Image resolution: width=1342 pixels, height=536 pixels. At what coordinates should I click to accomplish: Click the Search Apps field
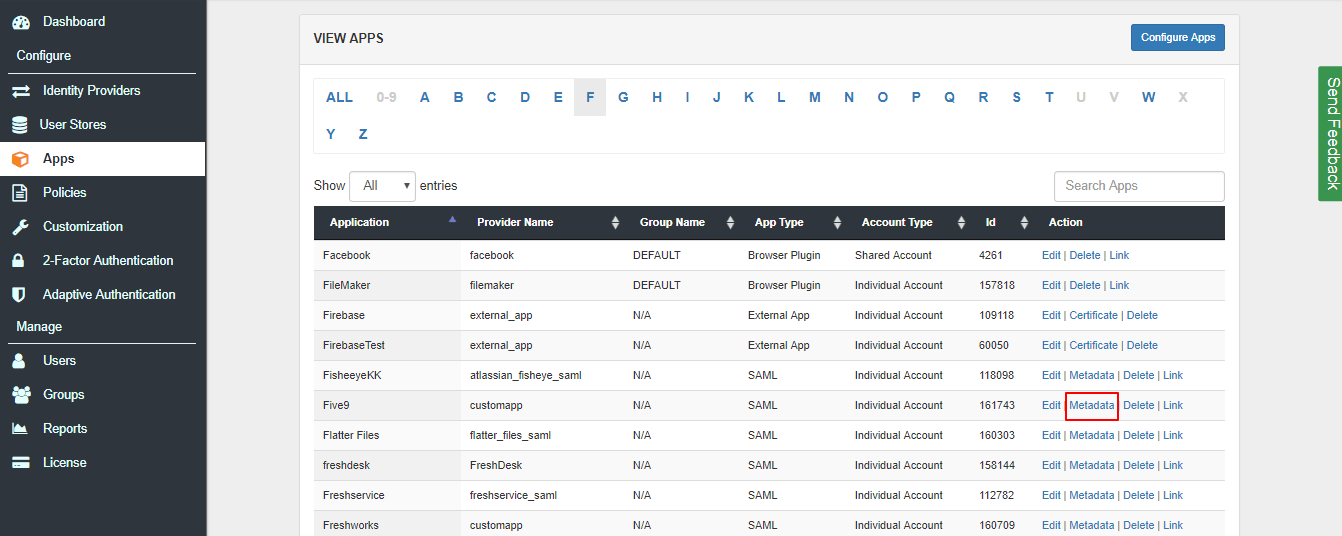point(1139,186)
